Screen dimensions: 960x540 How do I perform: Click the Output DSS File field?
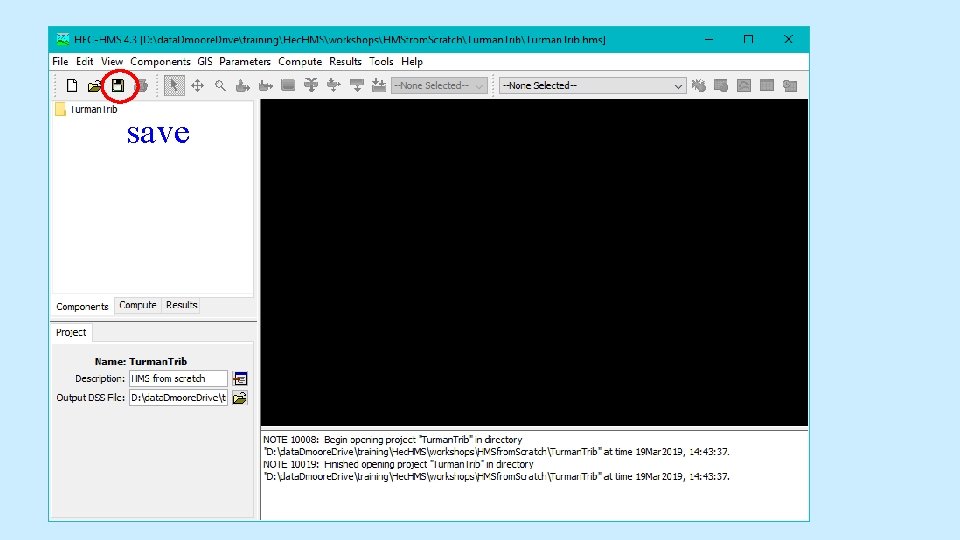click(x=178, y=397)
